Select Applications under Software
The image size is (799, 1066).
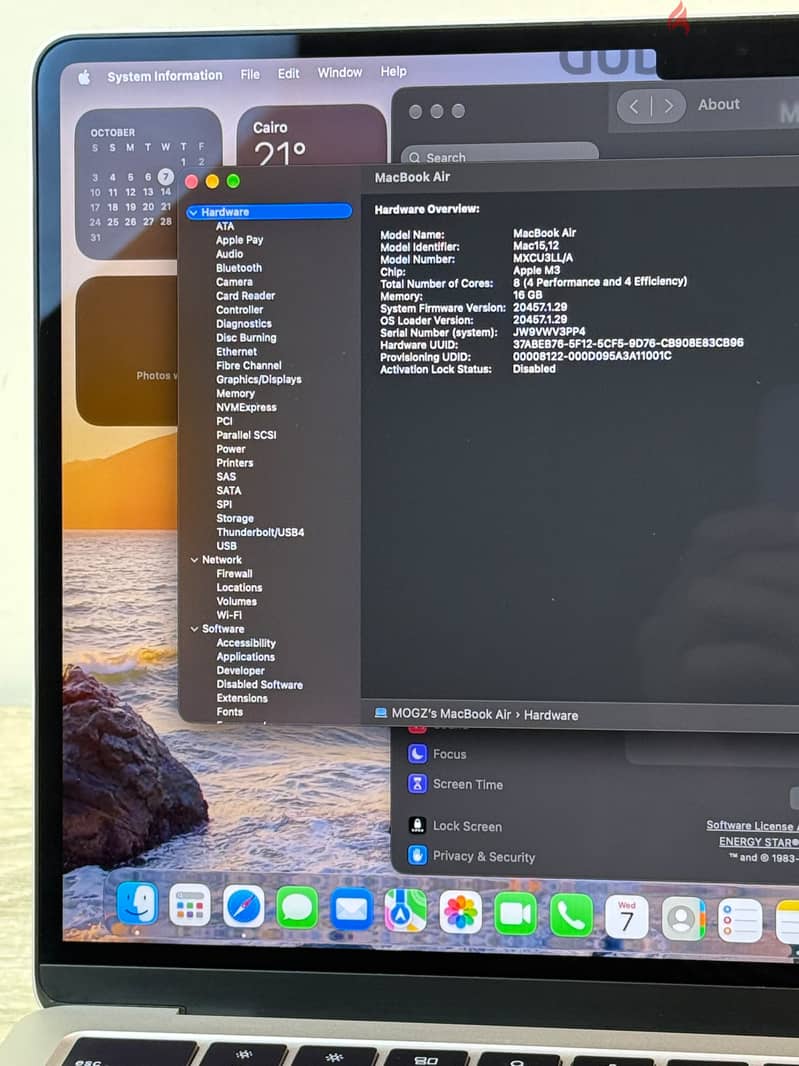click(245, 657)
